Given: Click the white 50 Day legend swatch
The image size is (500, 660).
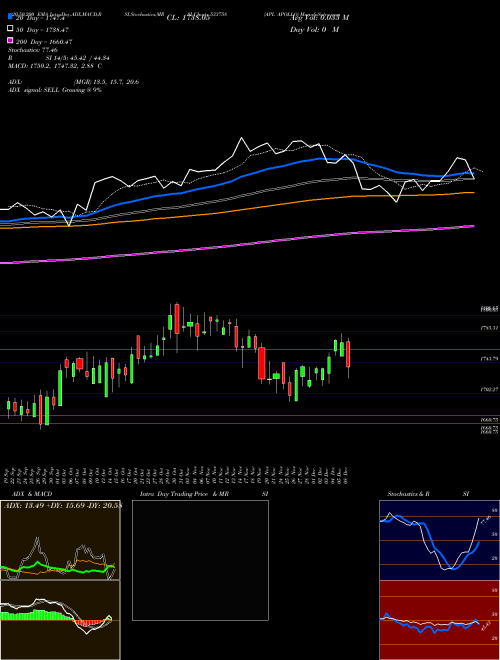Looking at the screenshot, I should click(10, 29).
